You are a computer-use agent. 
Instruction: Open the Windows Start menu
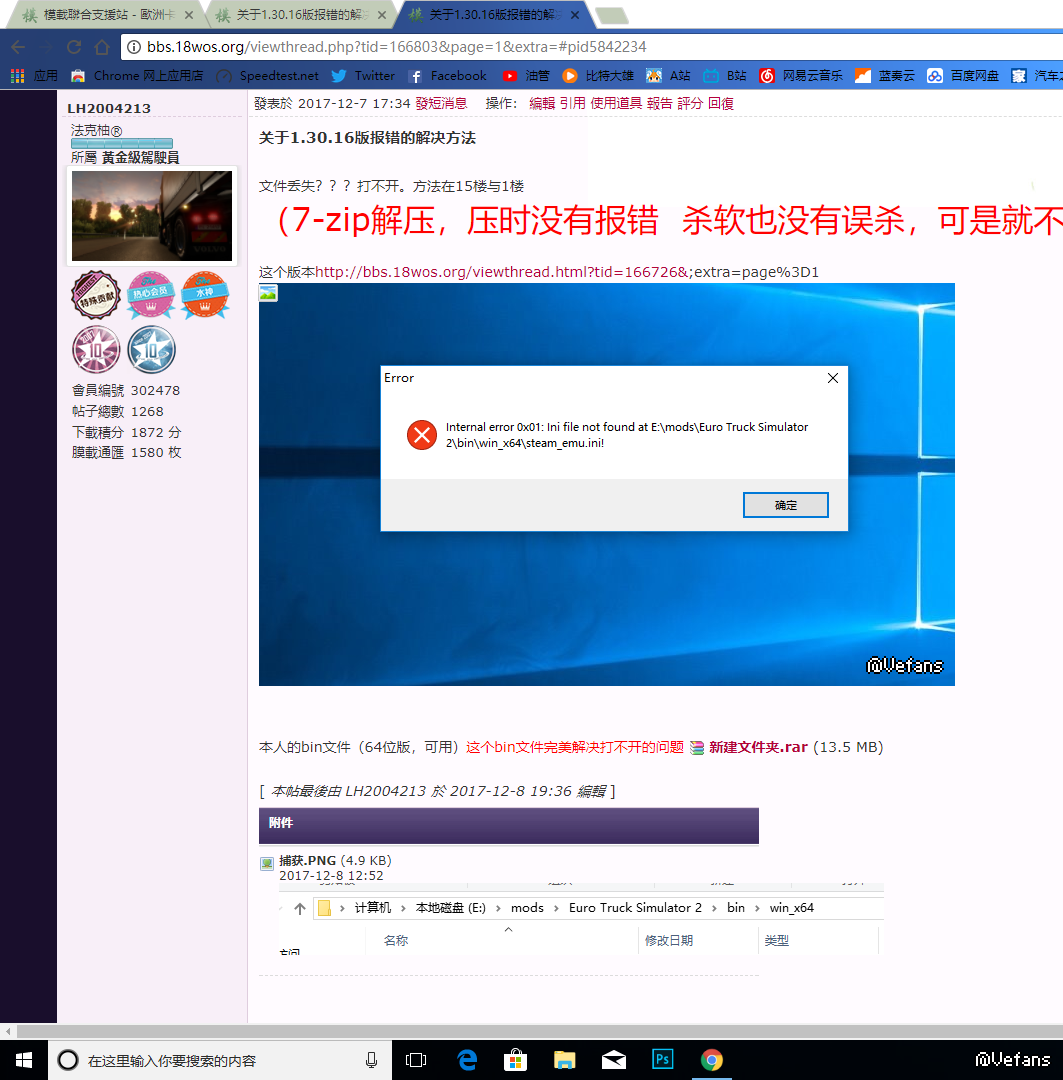pyautogui.click(x=23, y=1060)
